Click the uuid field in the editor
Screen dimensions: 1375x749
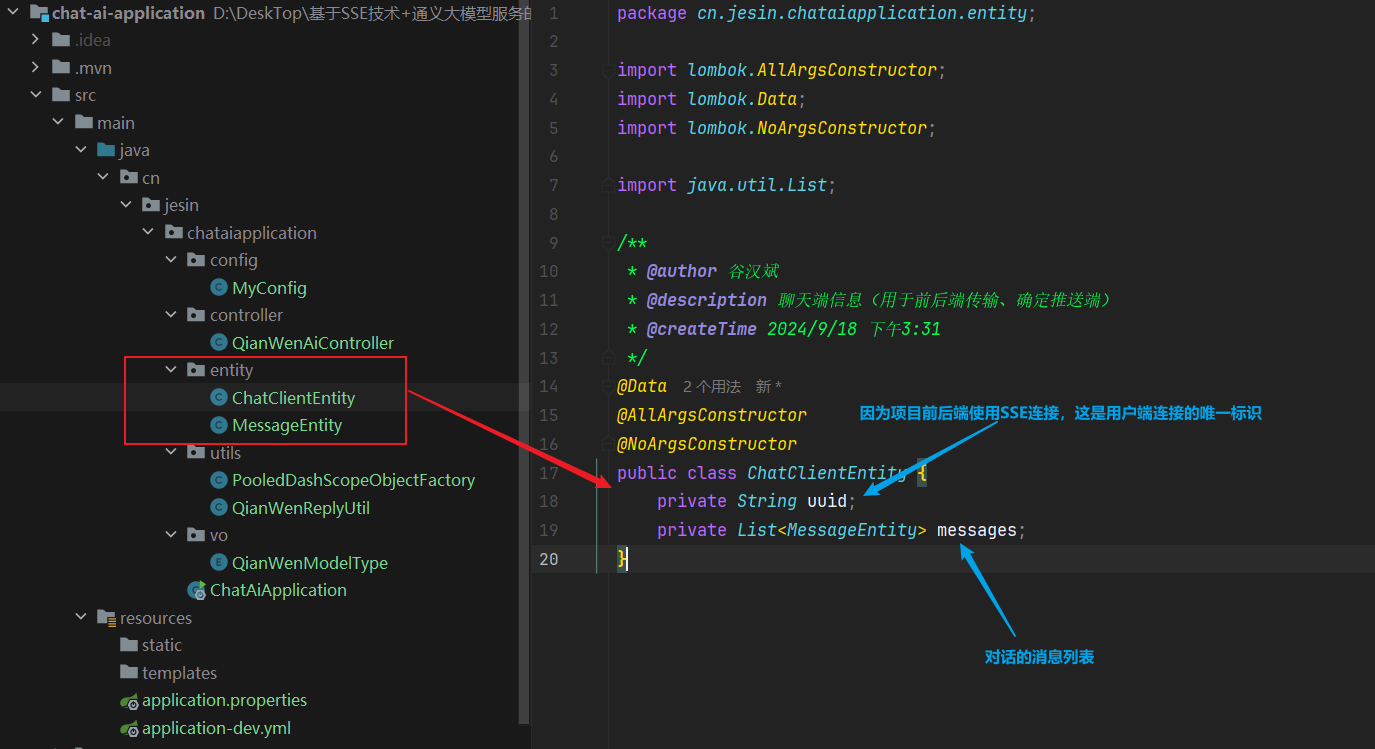pos(827,501)
